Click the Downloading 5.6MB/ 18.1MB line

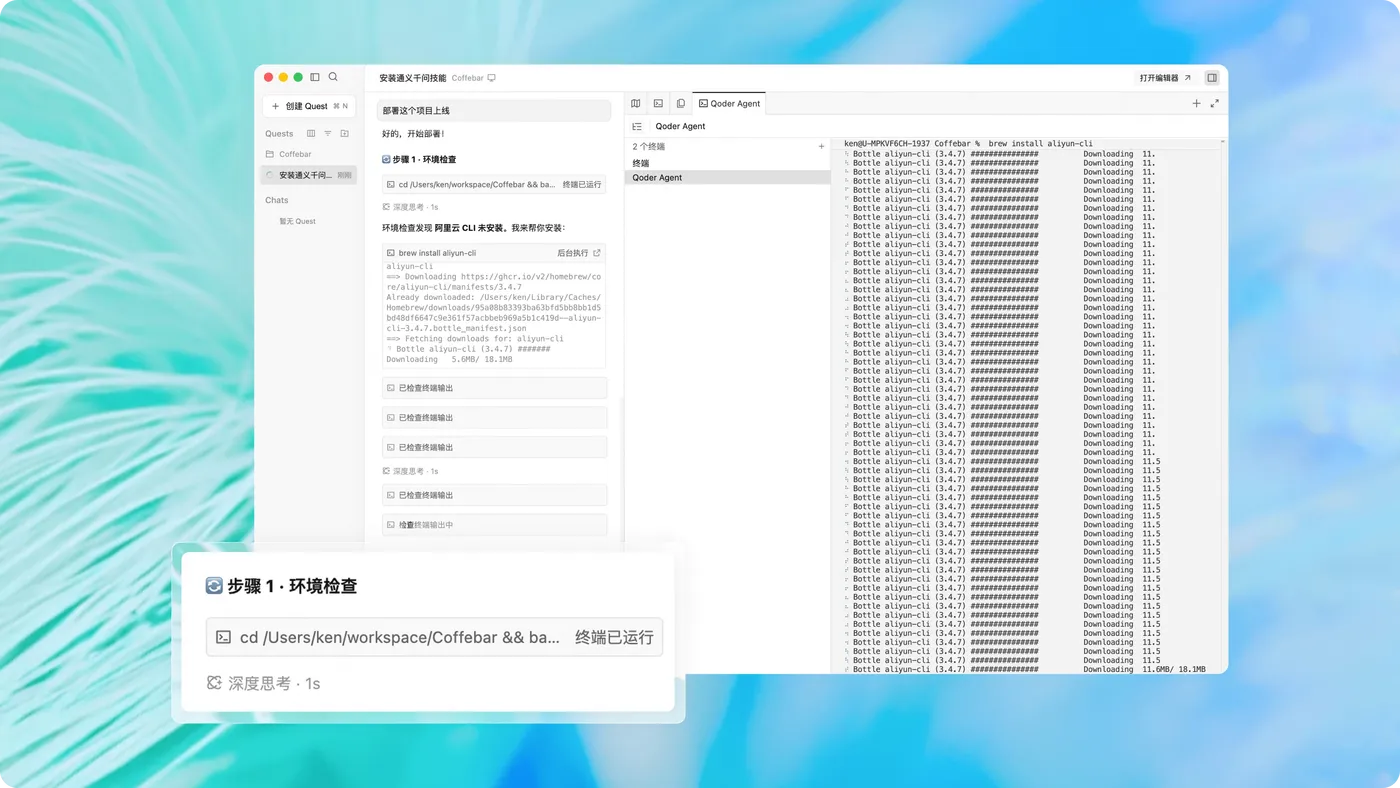click(449, 359)
